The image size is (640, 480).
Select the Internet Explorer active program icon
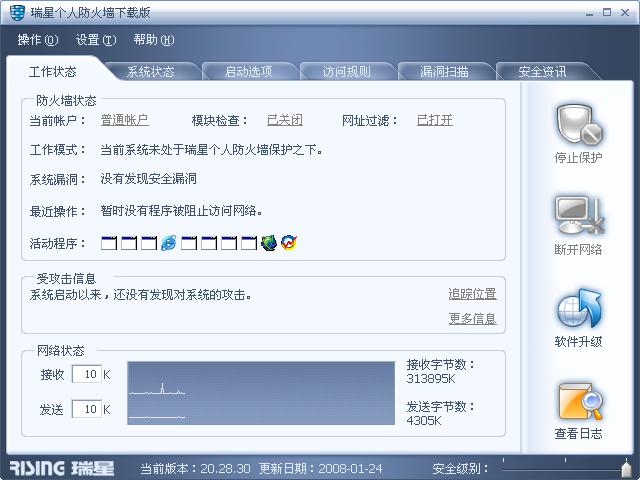click(169, 243)
